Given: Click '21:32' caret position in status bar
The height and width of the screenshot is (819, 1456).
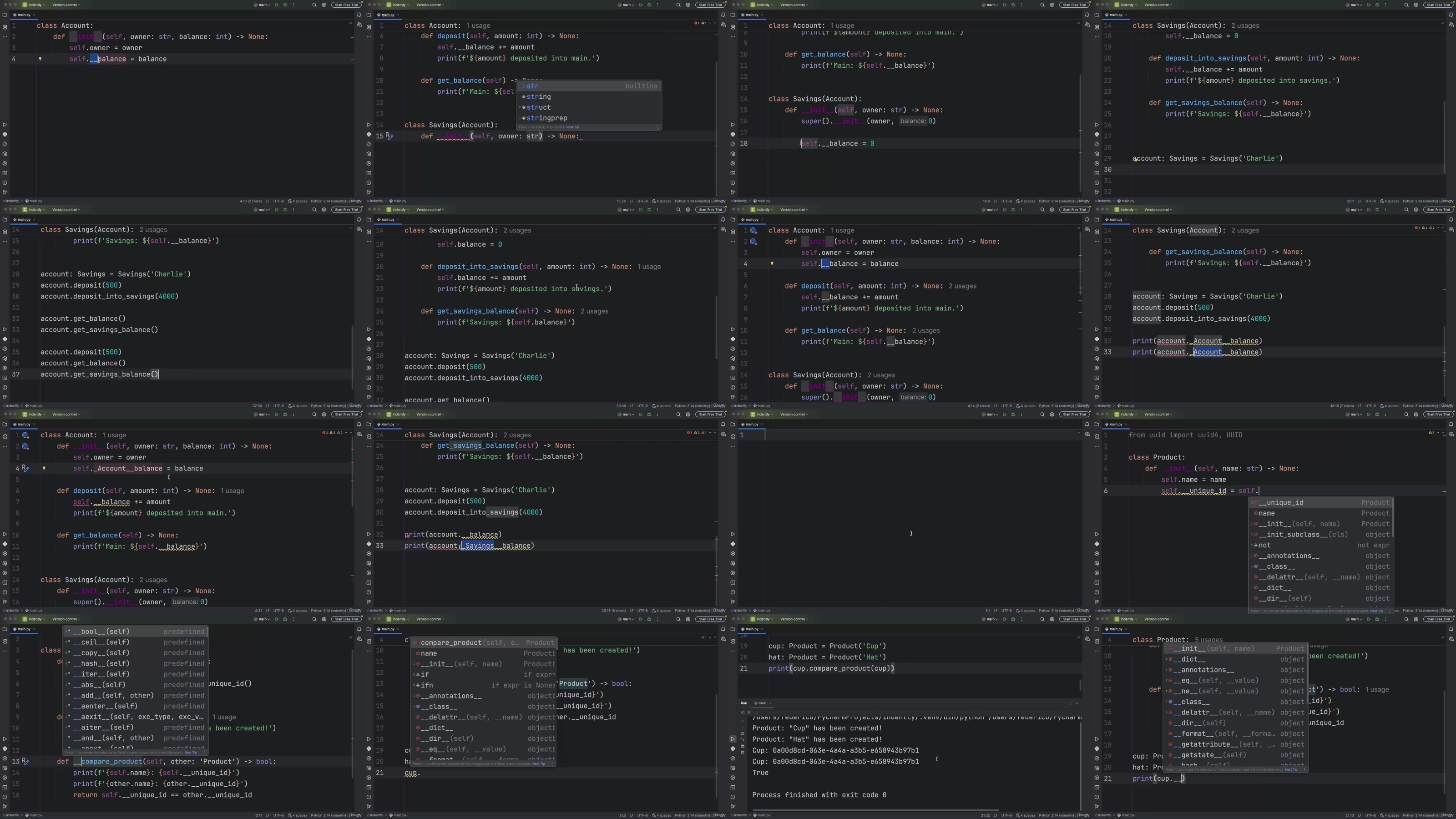Looking at the screenshot, I should (985, 815).
